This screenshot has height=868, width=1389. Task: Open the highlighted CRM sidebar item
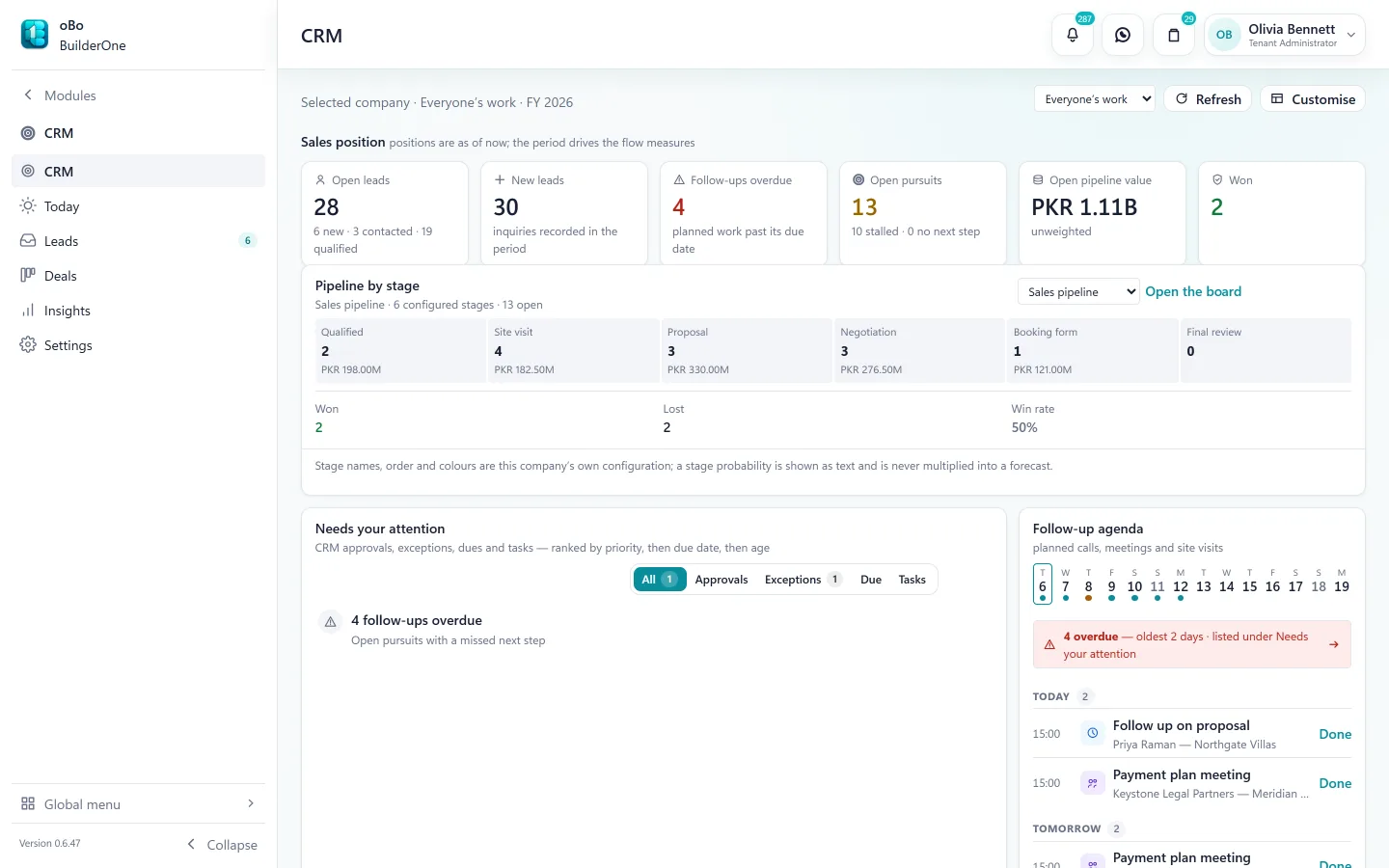pos(138,171)
